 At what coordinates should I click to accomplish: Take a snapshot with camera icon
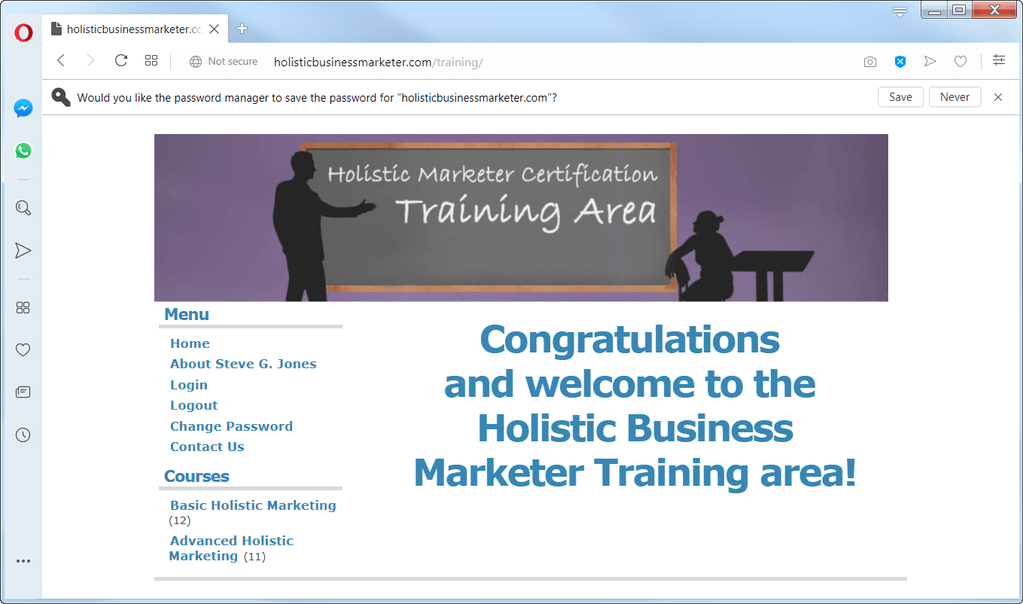click(x=870, y=61)
